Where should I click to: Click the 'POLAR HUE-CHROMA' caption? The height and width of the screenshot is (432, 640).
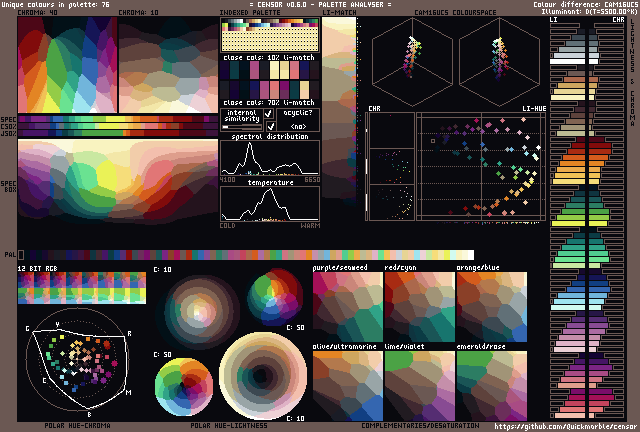point(77,425)
